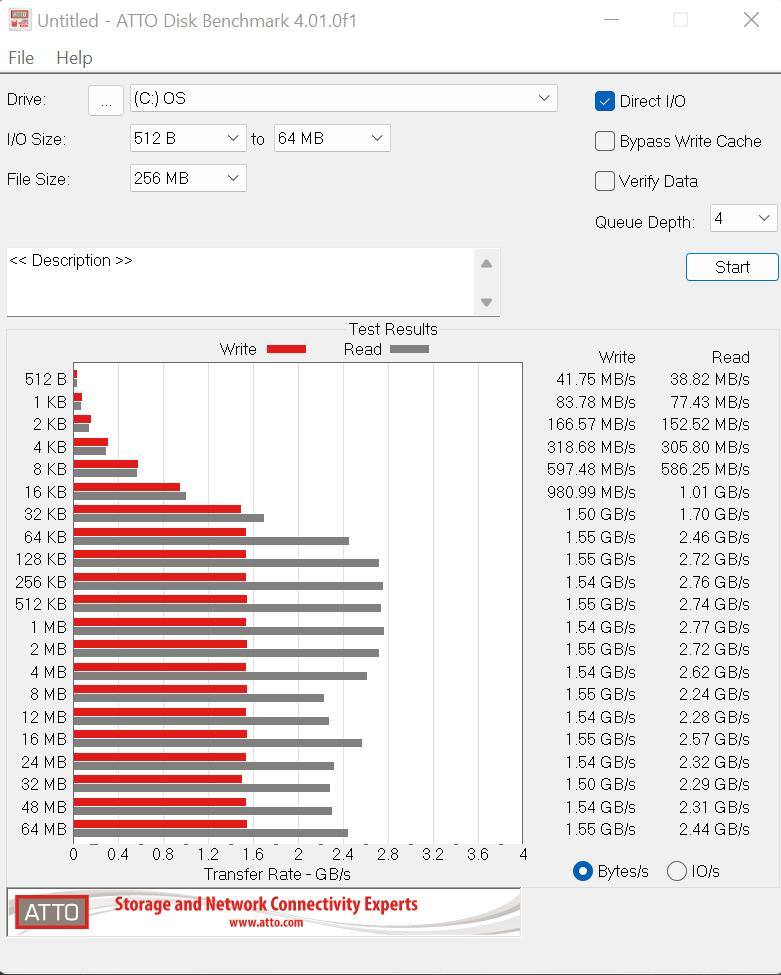
Task: Switch results to IO/s
Action: coord(677,871)
